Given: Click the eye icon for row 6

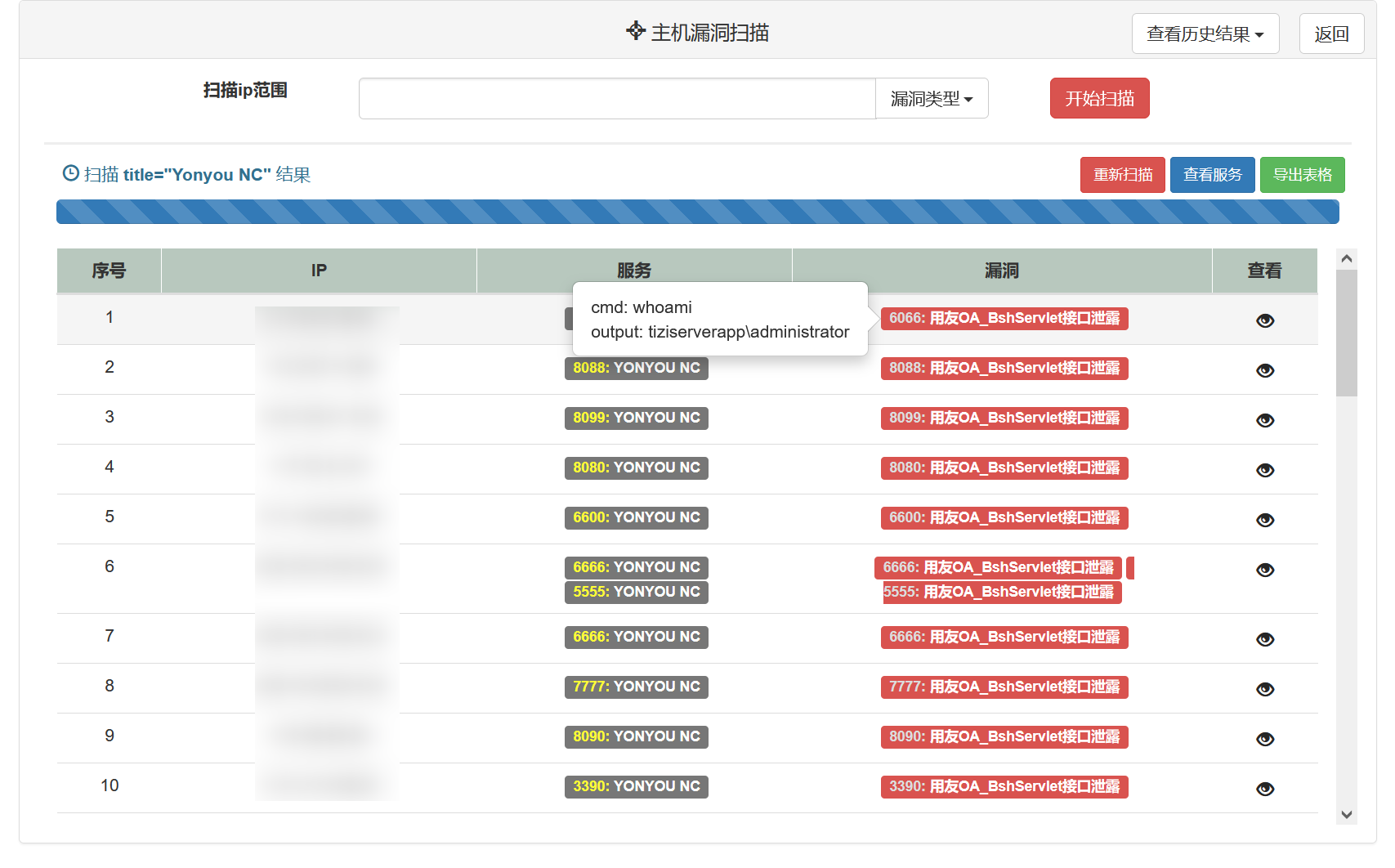Looking at the screenshot, I should pos(1265,570).
